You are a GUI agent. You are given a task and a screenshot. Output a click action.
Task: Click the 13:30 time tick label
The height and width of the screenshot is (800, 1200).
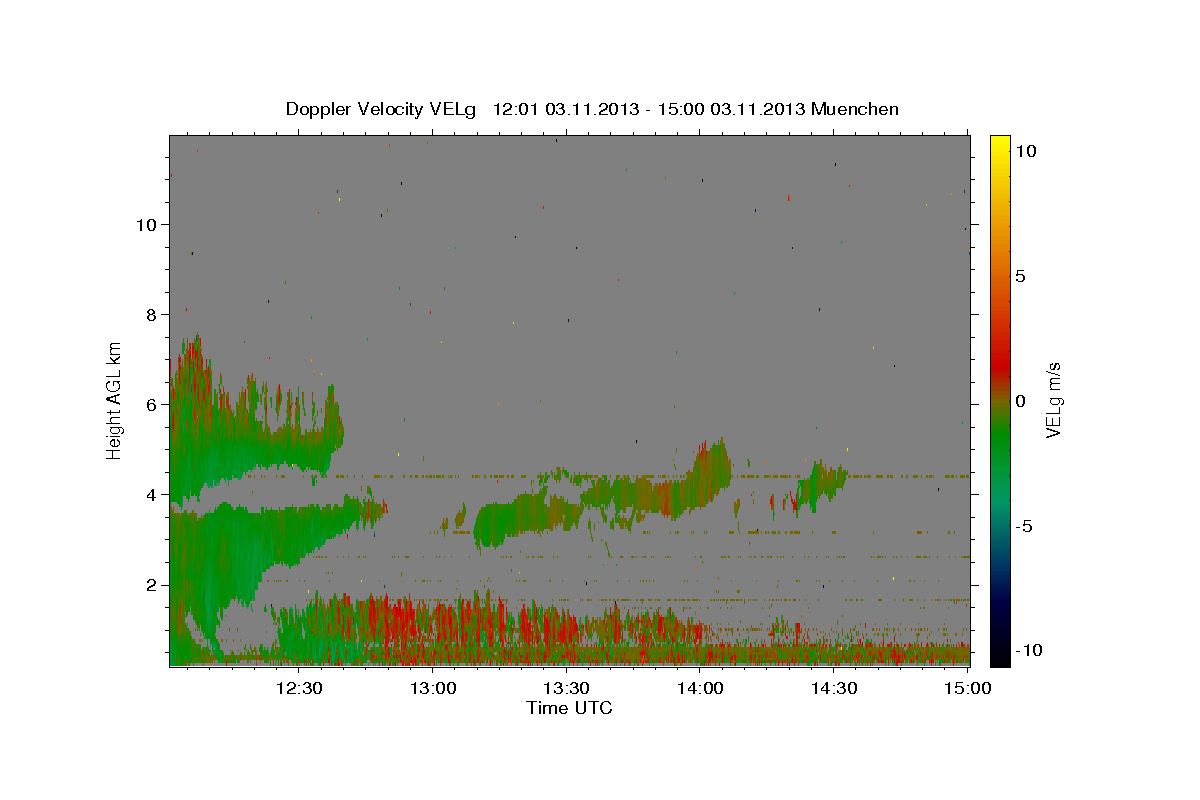(566, 688)
